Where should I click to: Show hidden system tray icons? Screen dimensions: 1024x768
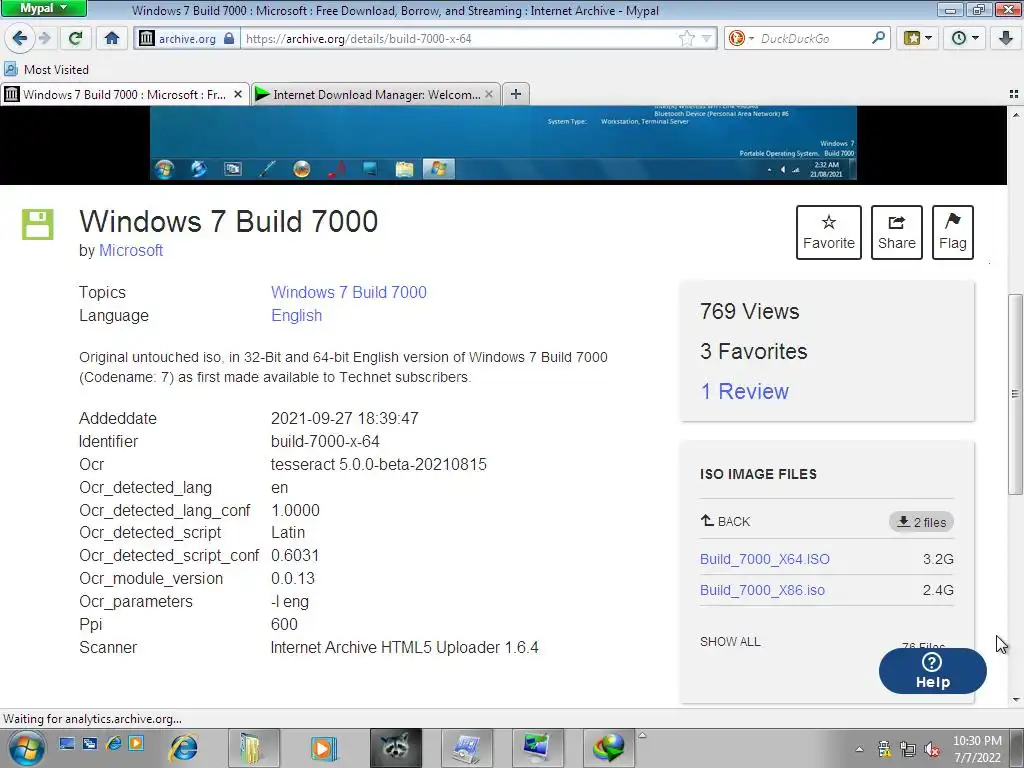[x=859, y=749]
